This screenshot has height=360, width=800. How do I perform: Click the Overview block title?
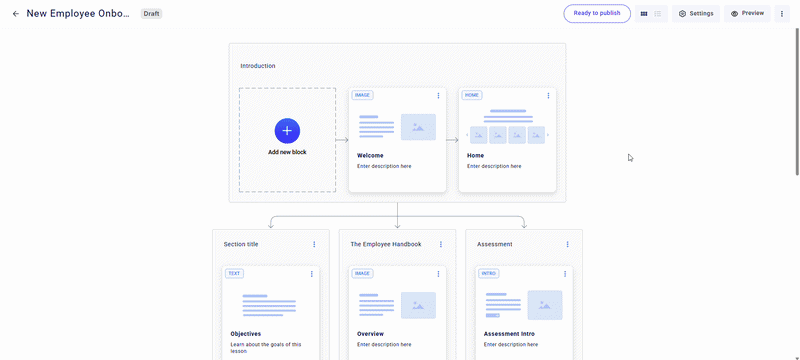pos(370,334)
